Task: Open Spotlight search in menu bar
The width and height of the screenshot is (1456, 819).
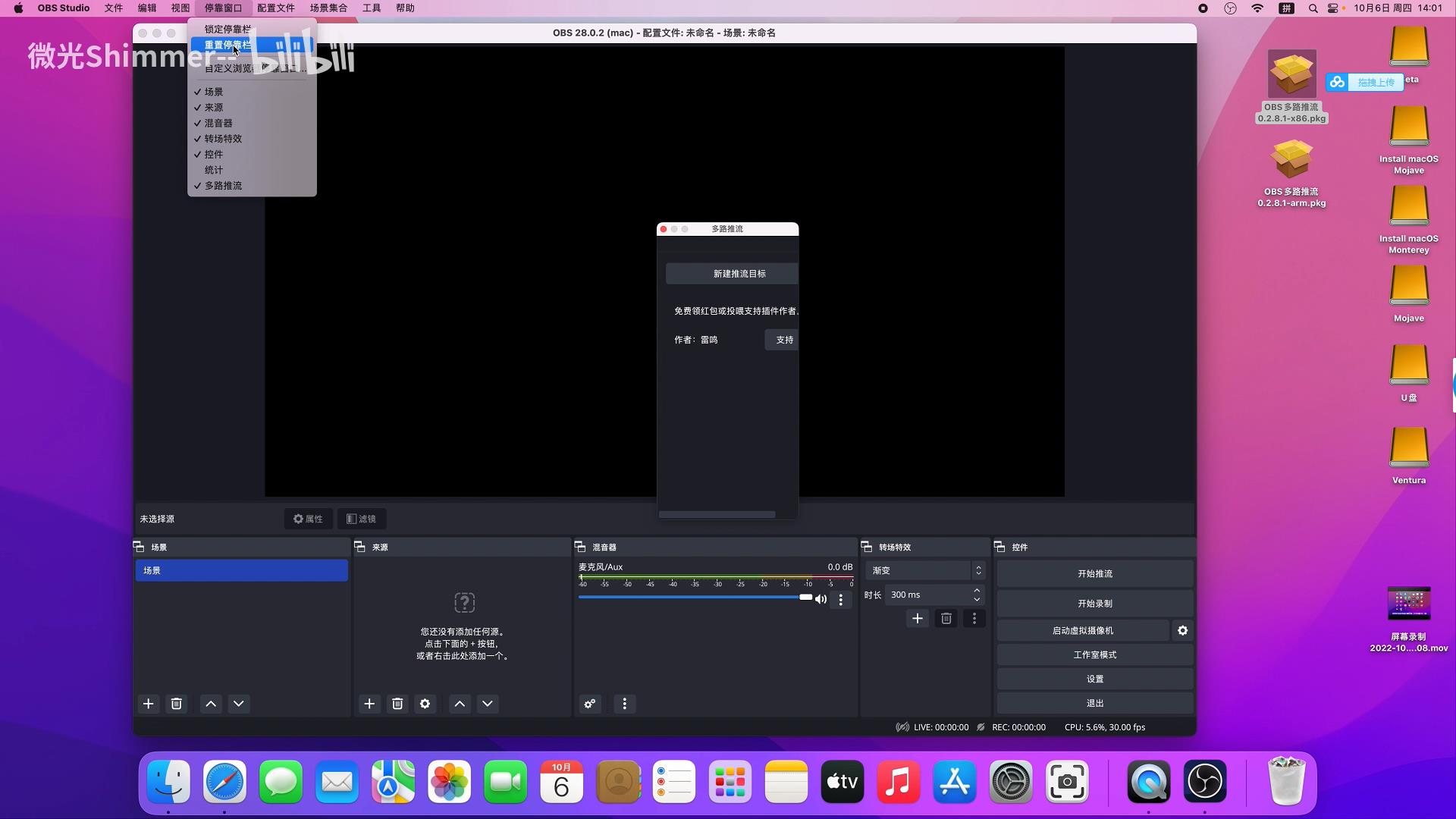Action: [1313, 8]
